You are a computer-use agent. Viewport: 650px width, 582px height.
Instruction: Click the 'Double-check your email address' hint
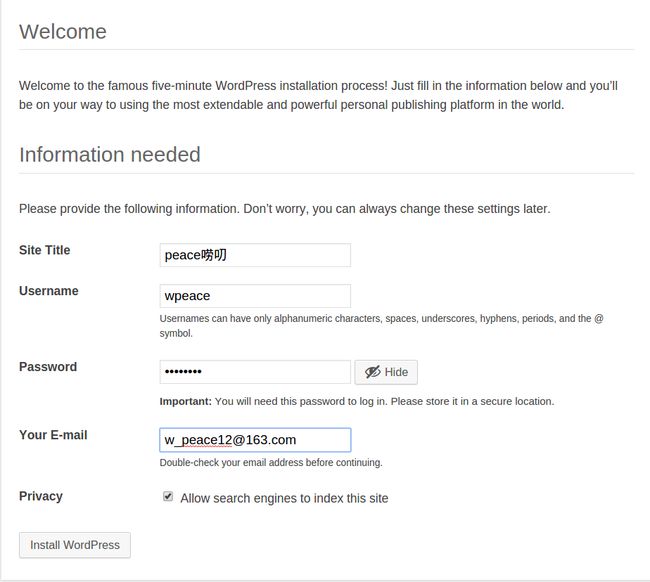click(271, 463)
